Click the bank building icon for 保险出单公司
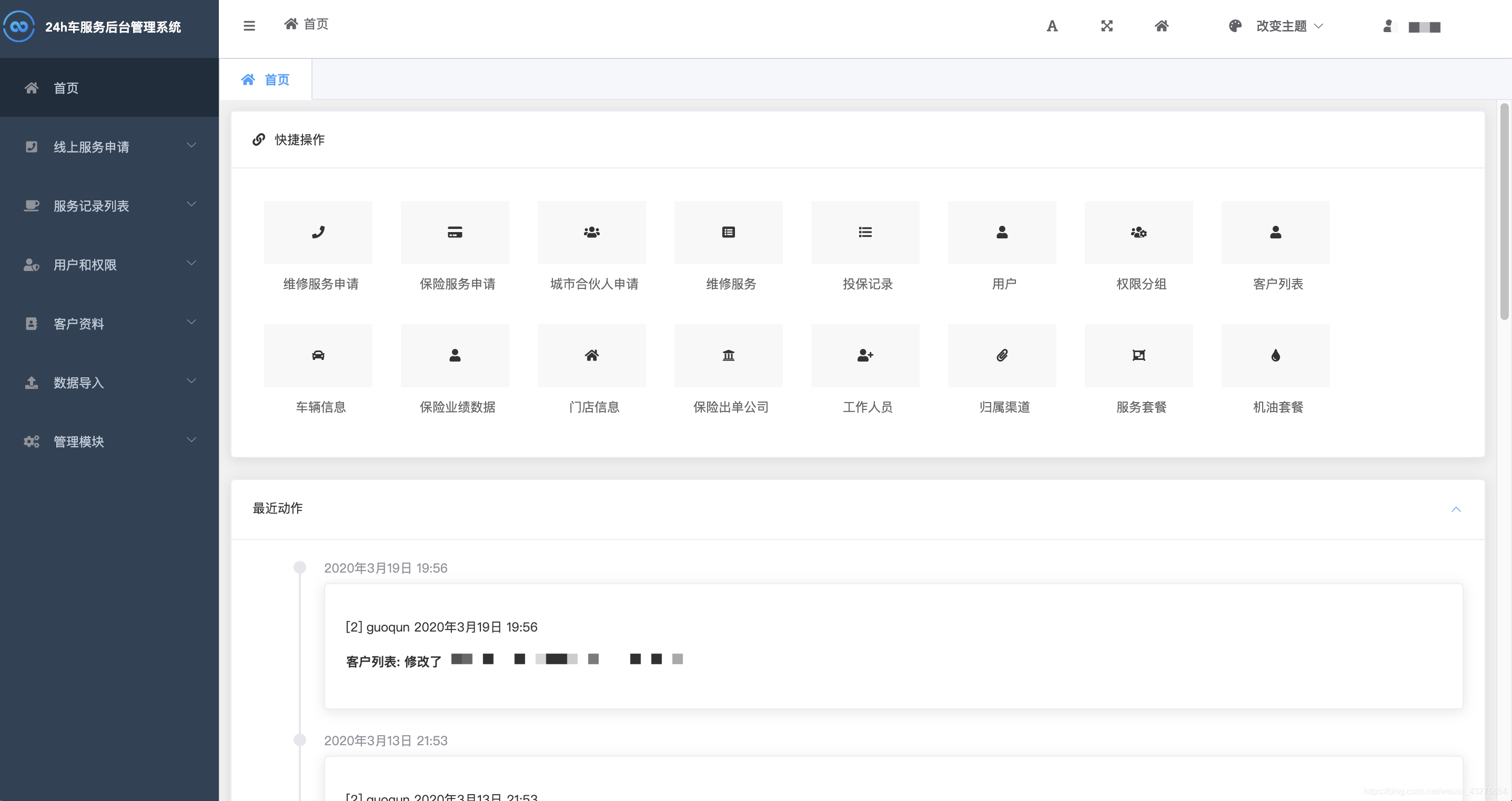1512x801 pixels. 729,355
